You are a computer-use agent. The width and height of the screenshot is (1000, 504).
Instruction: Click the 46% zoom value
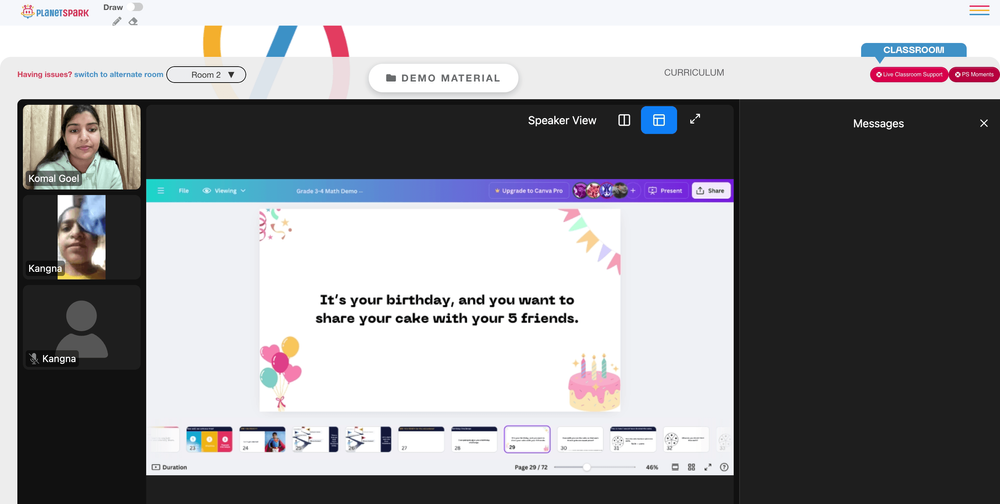(x=652, y=467)
